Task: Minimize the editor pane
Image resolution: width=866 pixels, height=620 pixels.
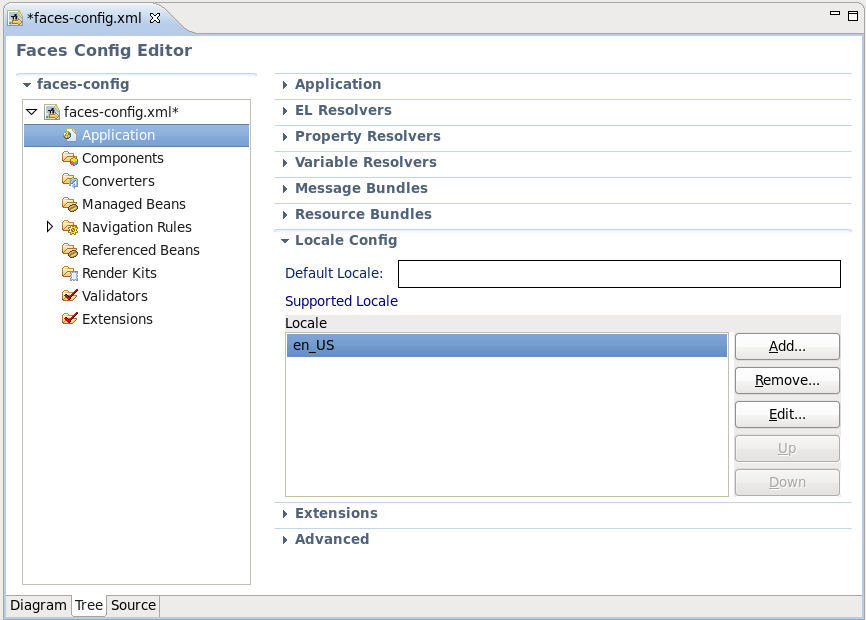Action: coord(835,13)
